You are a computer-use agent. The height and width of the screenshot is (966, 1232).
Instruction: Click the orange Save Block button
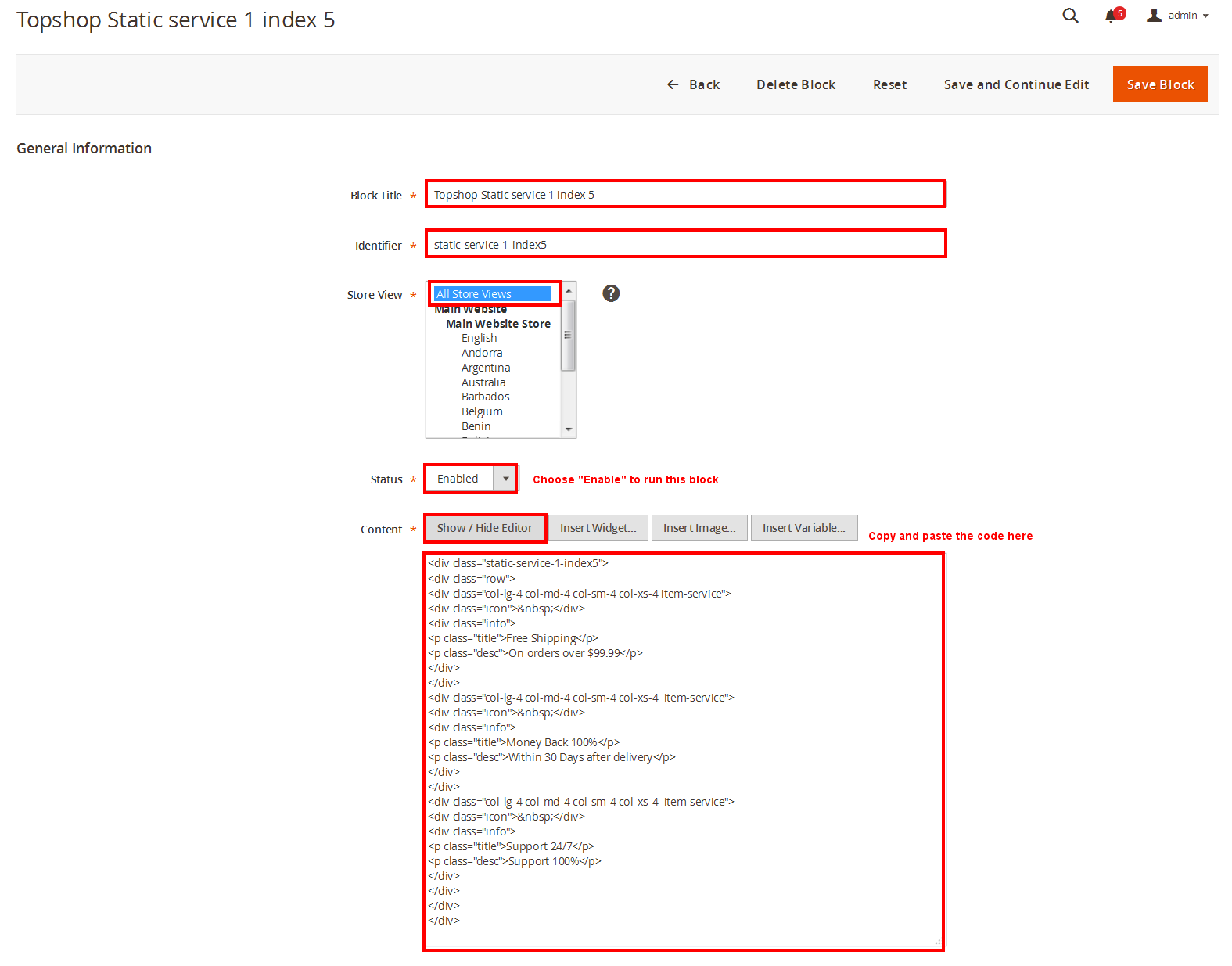pyautogui.click(x=1160, y=84)
